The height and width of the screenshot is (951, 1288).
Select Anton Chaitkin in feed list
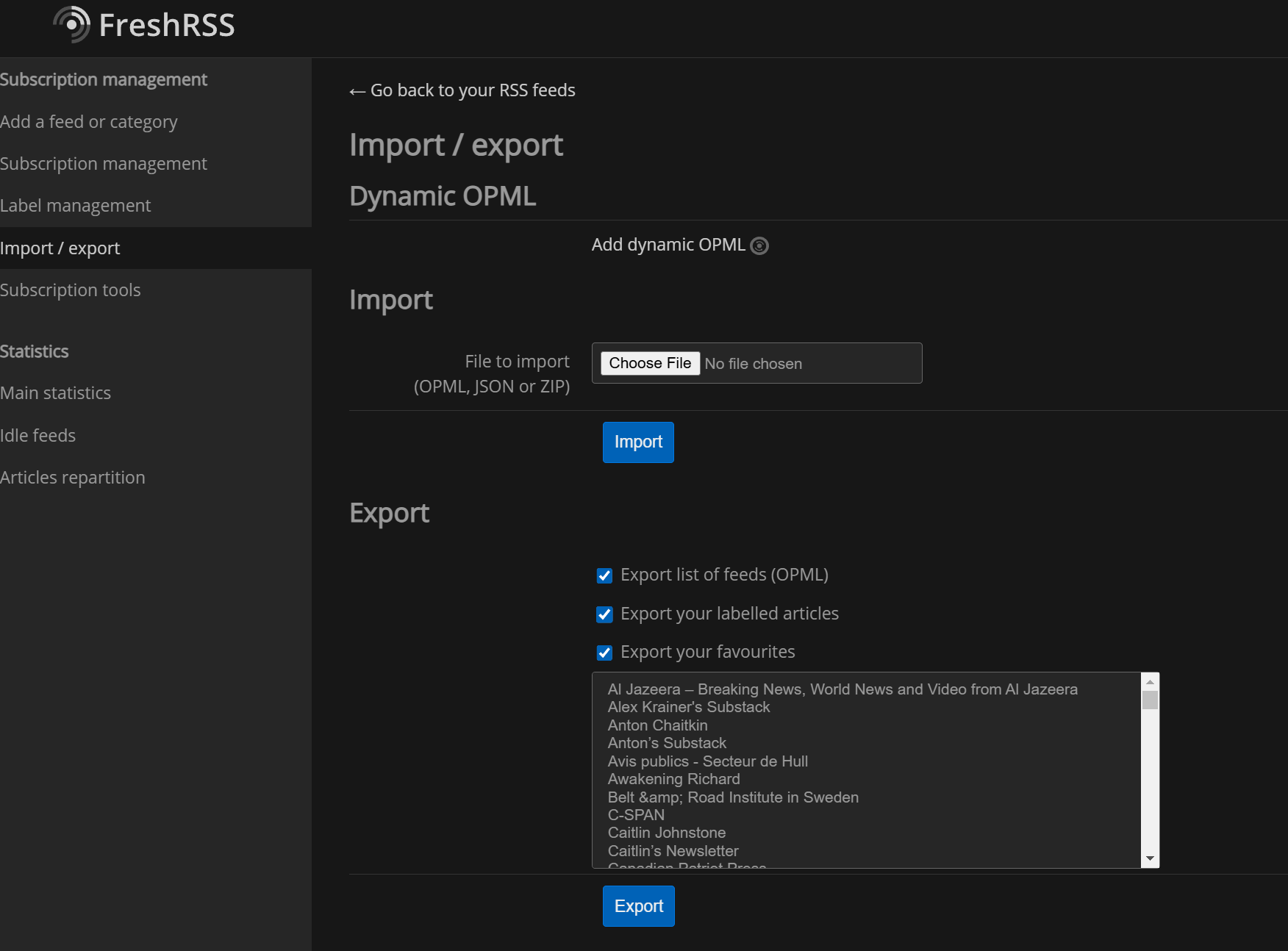click(x=658, y=725)
